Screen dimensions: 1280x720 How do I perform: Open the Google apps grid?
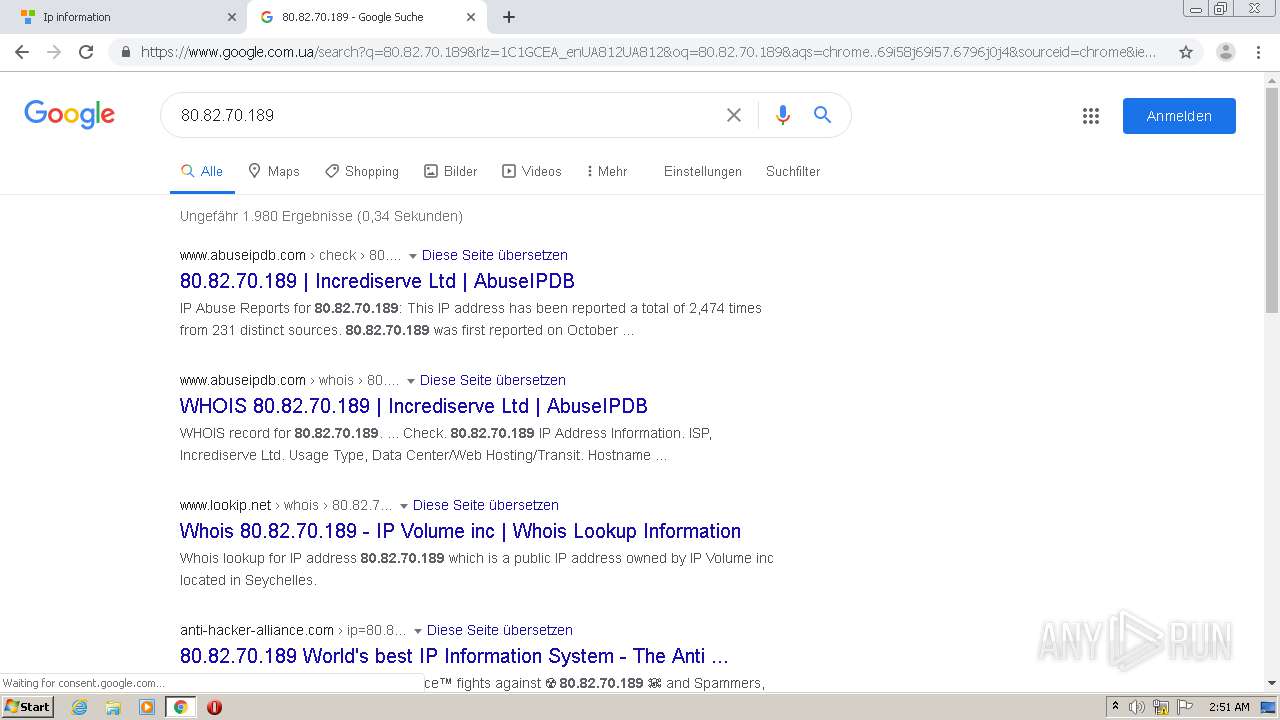(x=1091, y=116)
